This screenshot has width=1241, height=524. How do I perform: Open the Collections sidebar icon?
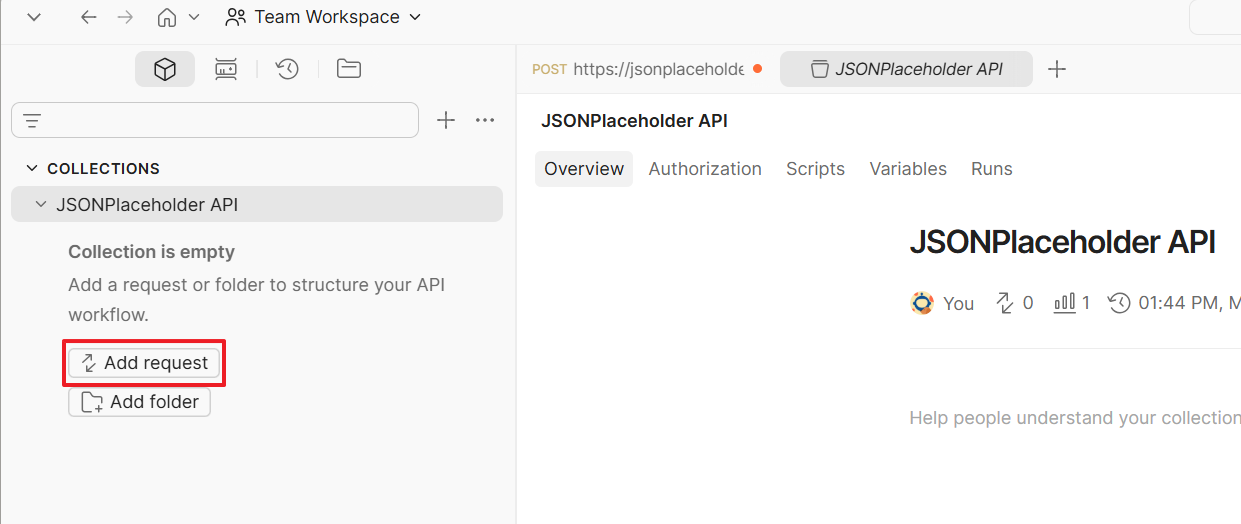165,69
